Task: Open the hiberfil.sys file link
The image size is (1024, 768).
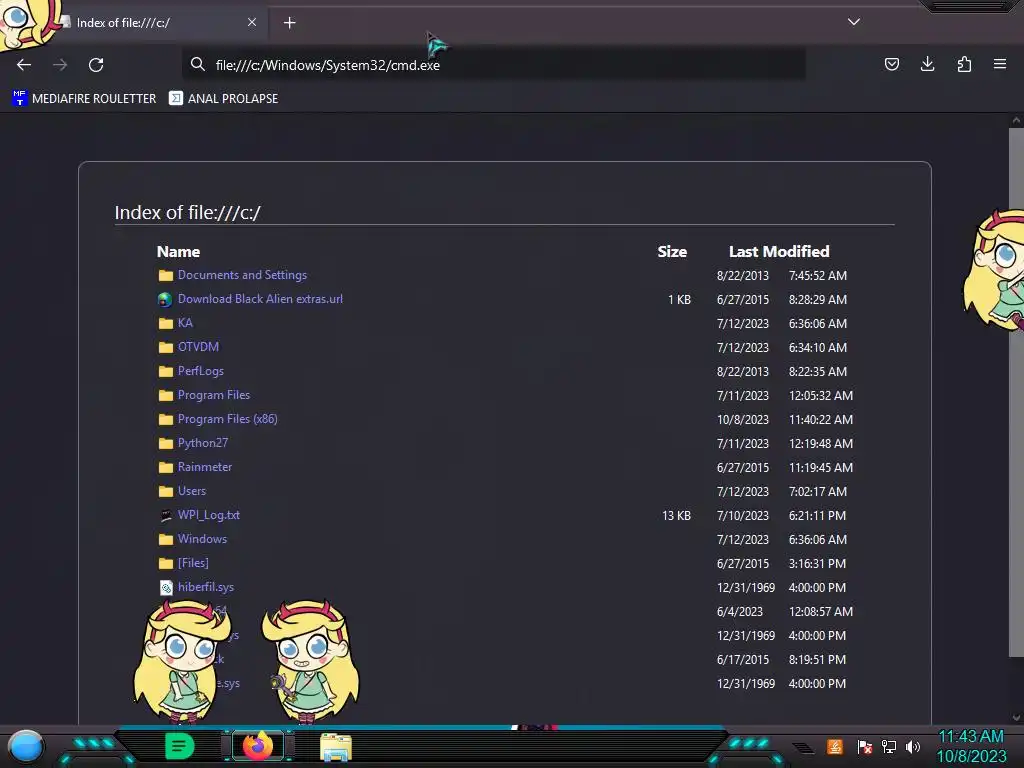Action: [x=205, y=587]
